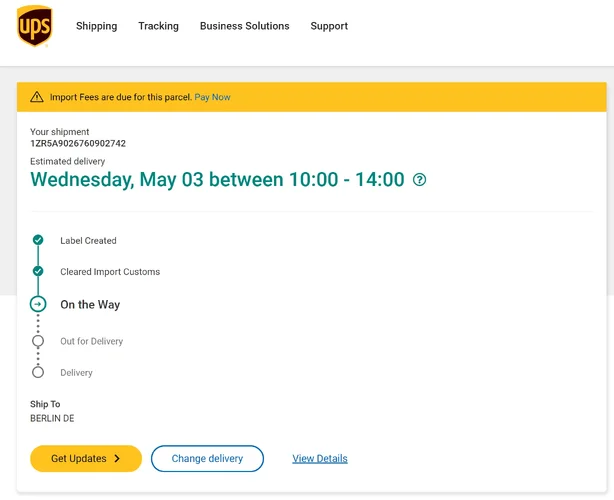Viewport: 614px width, 500px height.
Task: Click the Delivery step circle marker
Action: tap(38, 372)
